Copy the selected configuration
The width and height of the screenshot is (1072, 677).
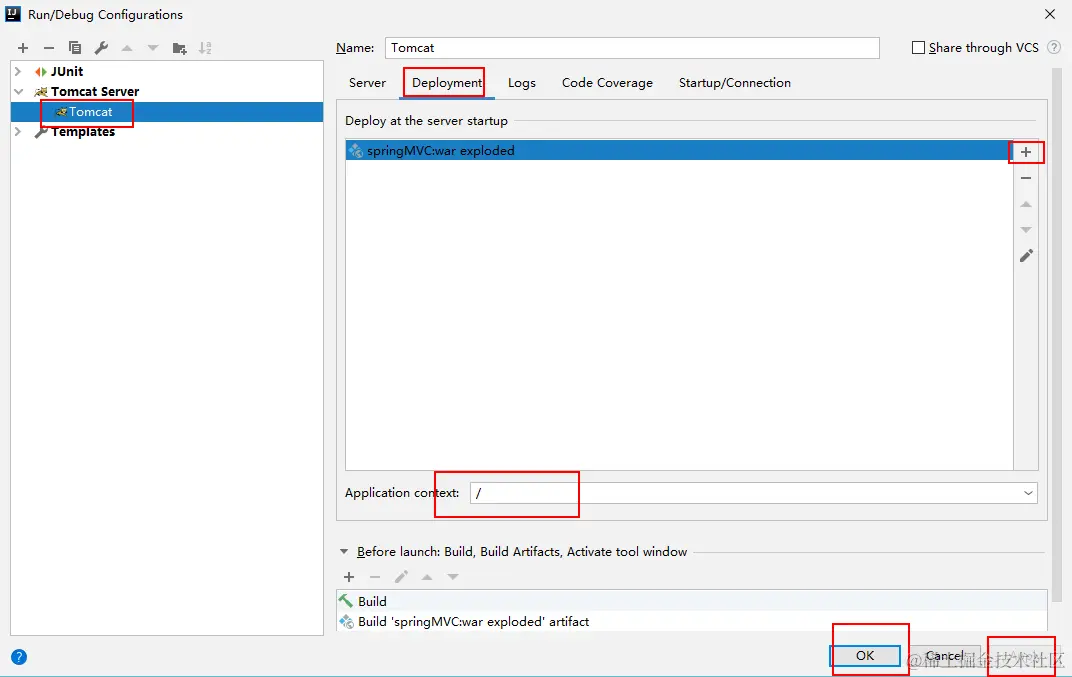(x=75, y=48)
